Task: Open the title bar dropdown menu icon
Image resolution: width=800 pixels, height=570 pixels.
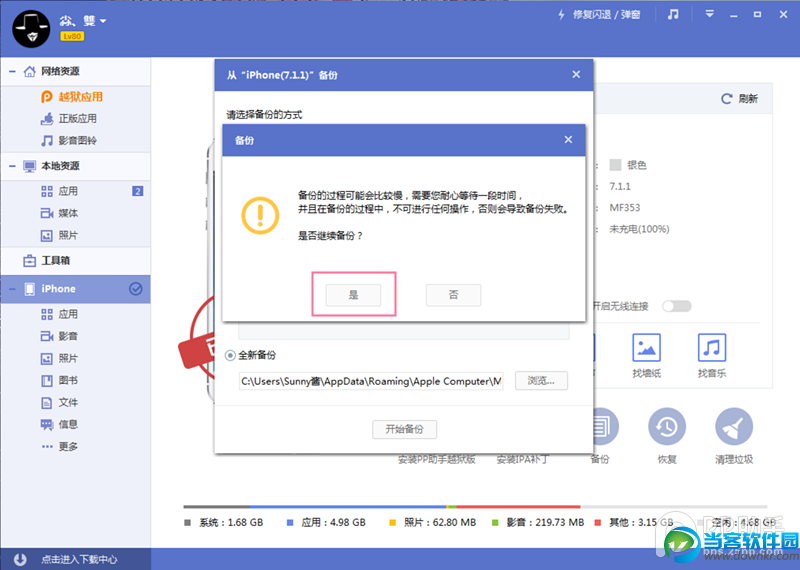Action: click(709, 14)
